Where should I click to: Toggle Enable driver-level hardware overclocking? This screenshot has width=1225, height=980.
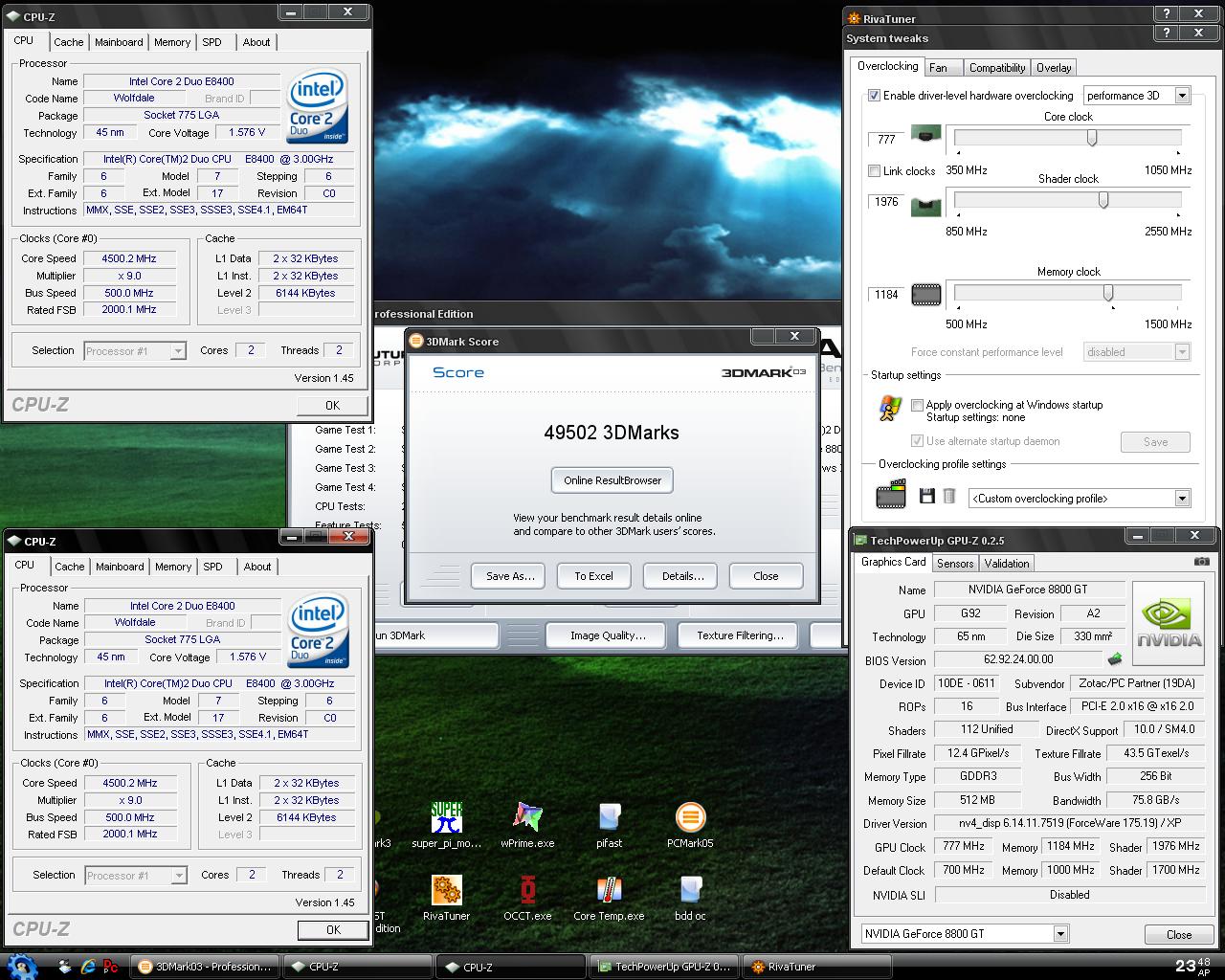tap(874, 96)
